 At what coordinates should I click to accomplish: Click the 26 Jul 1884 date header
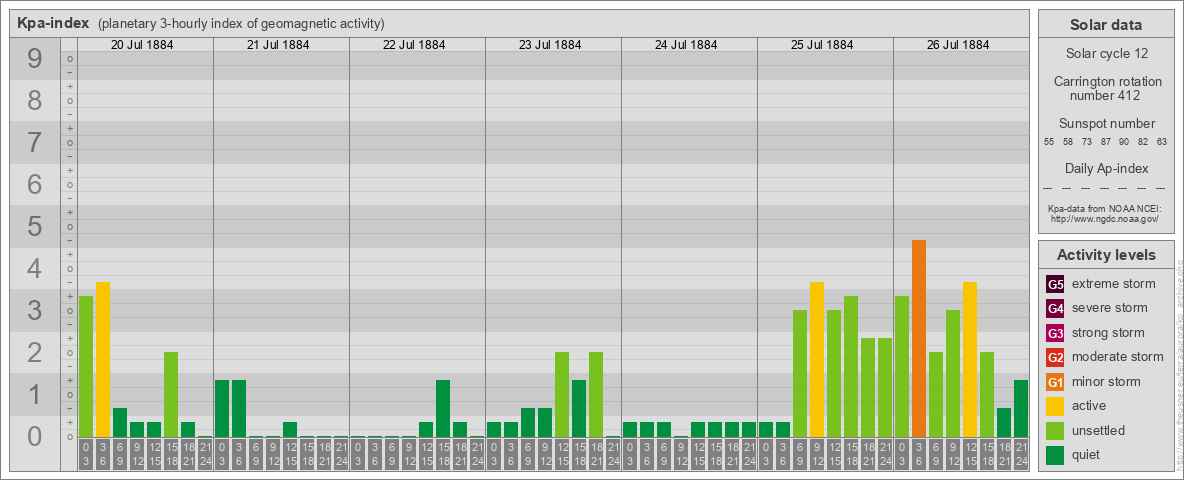tap(957, 45)
